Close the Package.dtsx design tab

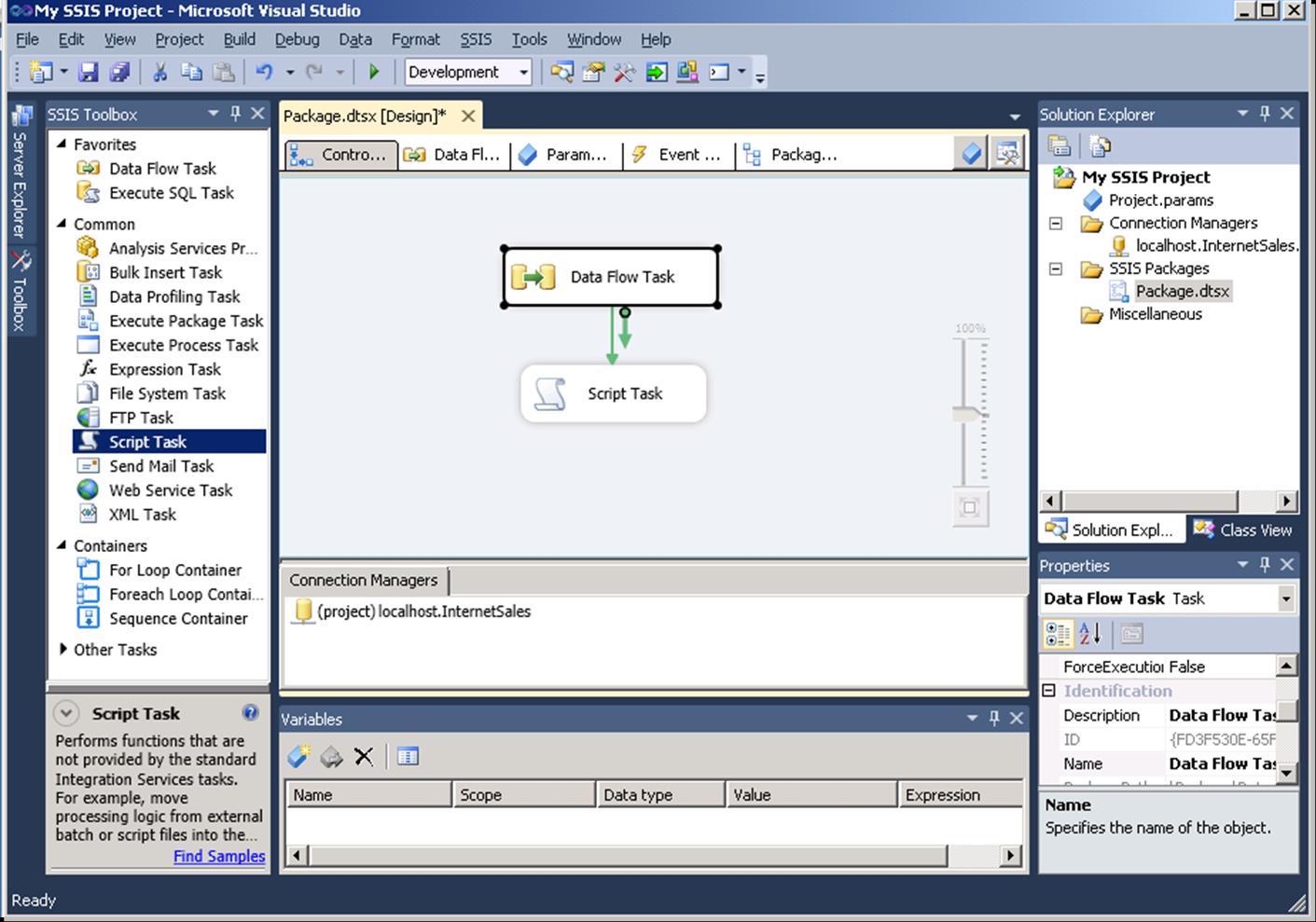click(x=468, y=116)
